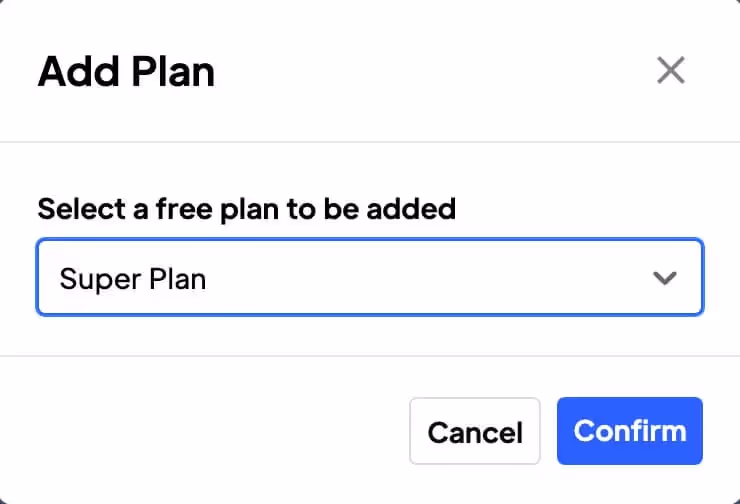Confirm adding the Super Plan
The image size is (740, 504).
pos(630,431)
